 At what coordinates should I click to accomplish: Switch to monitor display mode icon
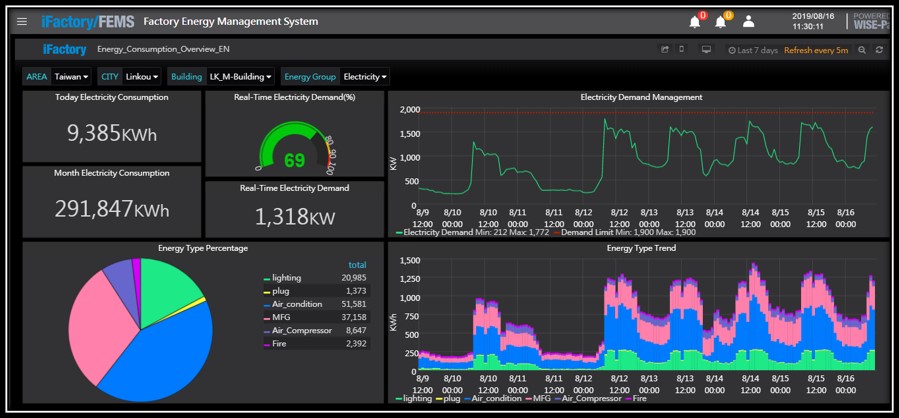706,49
